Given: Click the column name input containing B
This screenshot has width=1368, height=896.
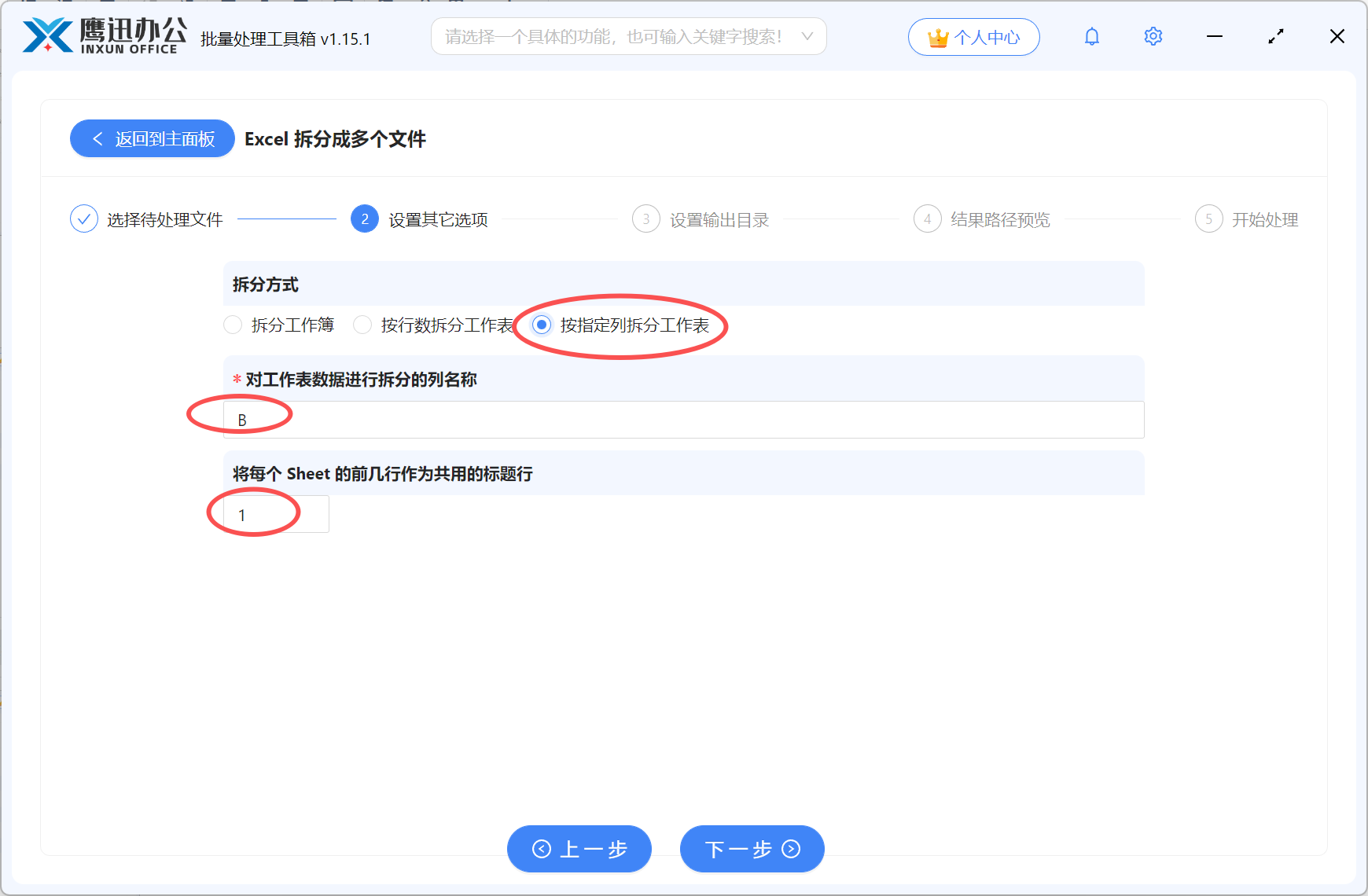Looking at the screenshot, I should pos(682,419).
